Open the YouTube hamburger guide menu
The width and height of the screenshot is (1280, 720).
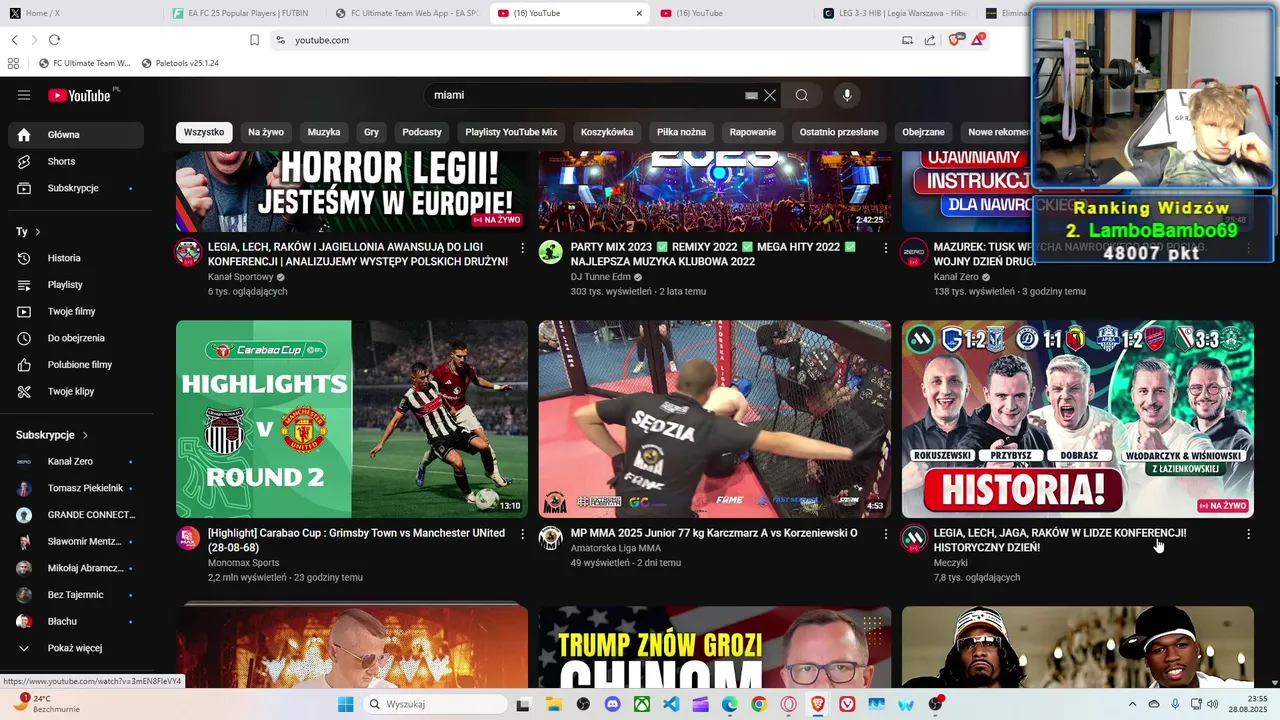click(x=24, y=95)
